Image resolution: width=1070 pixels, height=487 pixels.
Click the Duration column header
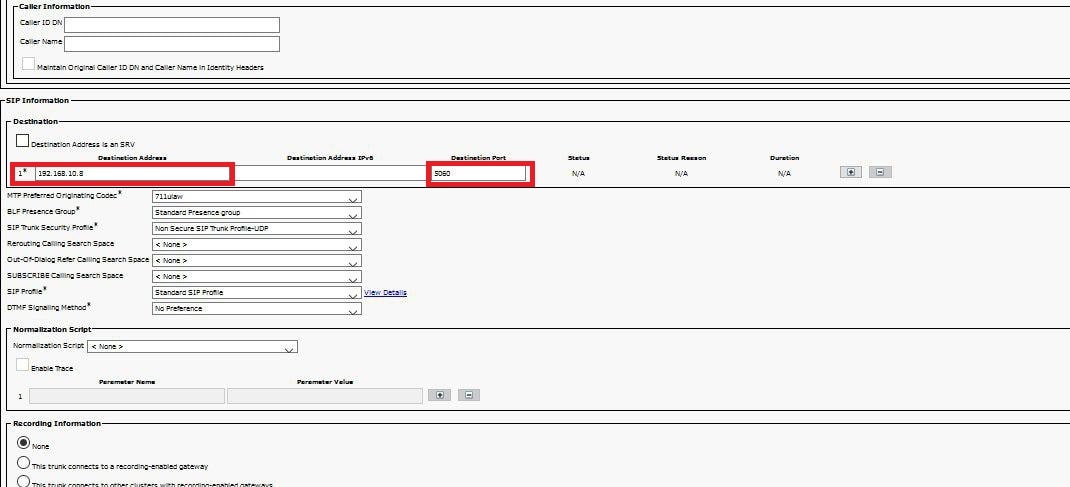(x=784, y=158)
